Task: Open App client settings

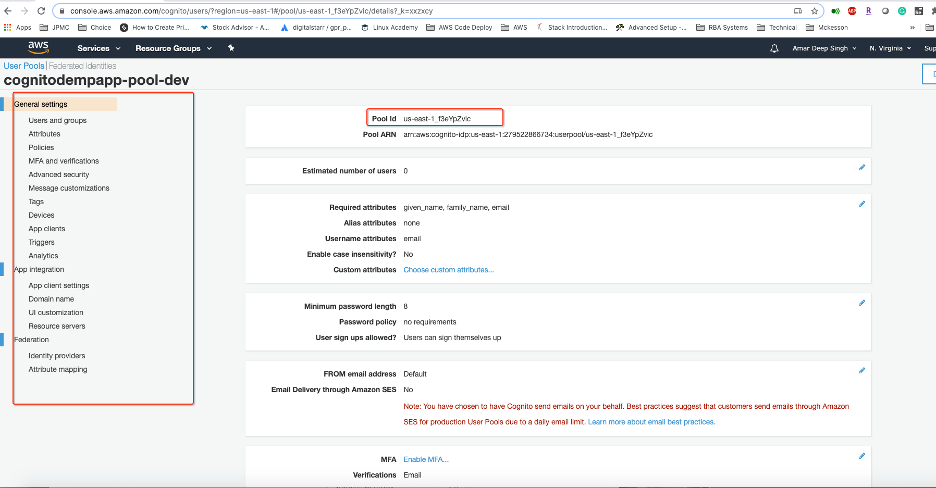Action: point(58,286)
